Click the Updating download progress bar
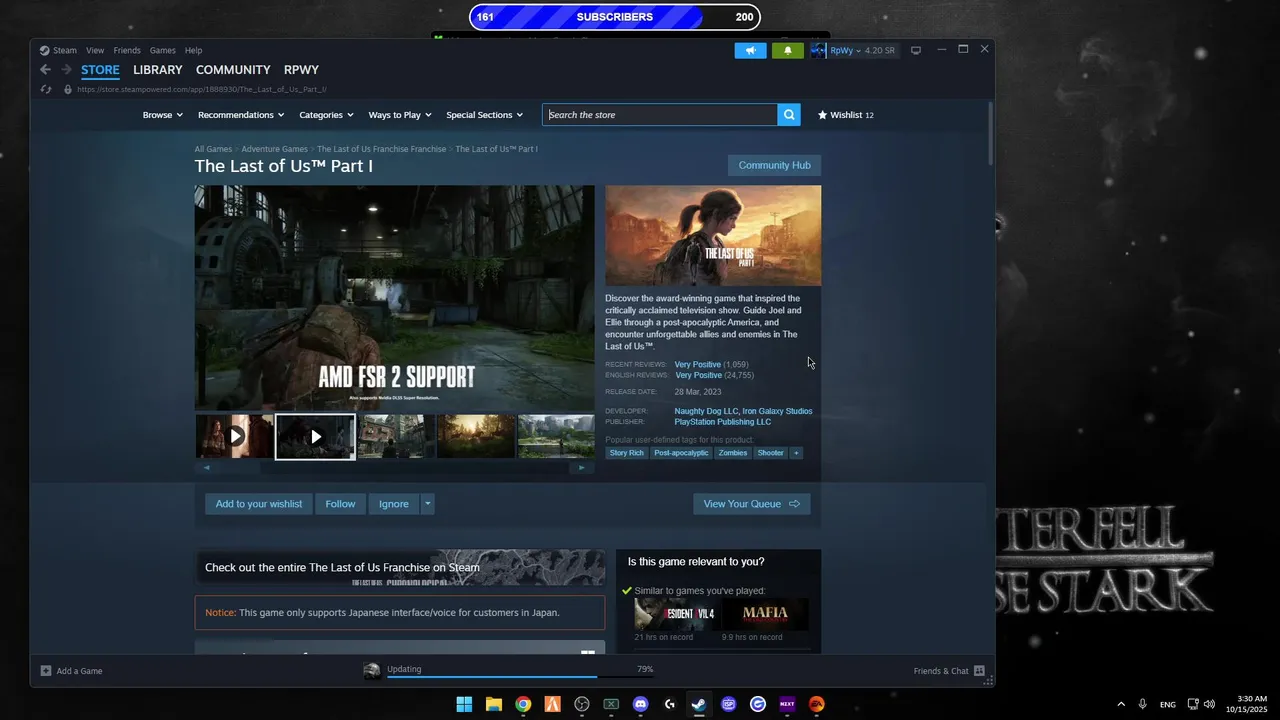The image size is (1280, 720). pyautogui.click(x=520, y=677)
